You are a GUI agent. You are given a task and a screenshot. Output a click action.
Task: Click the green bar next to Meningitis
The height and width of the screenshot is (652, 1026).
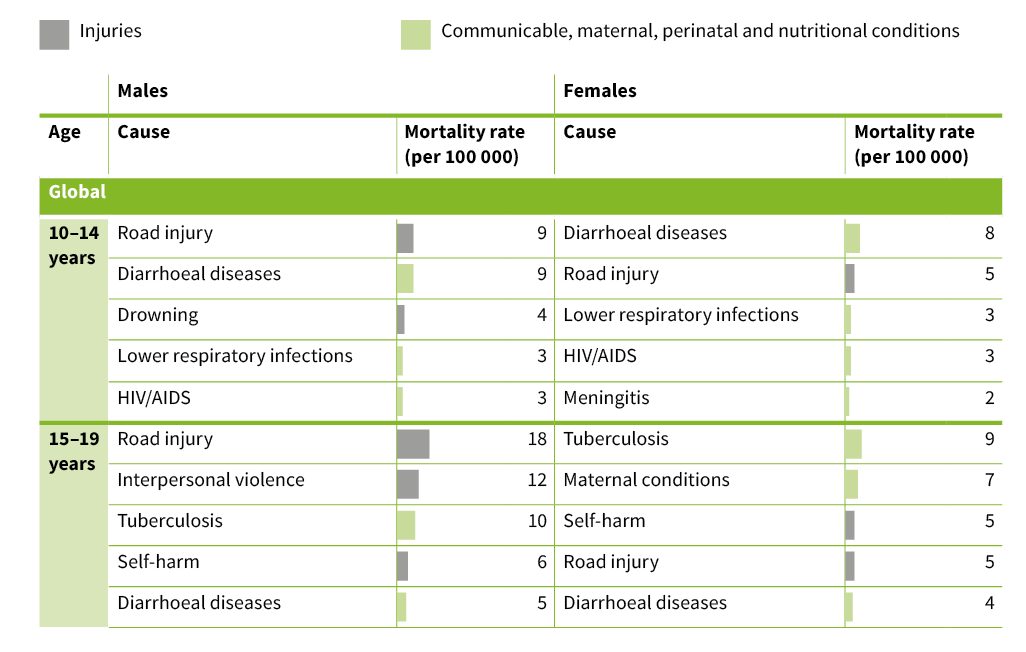tap(847, 401)
